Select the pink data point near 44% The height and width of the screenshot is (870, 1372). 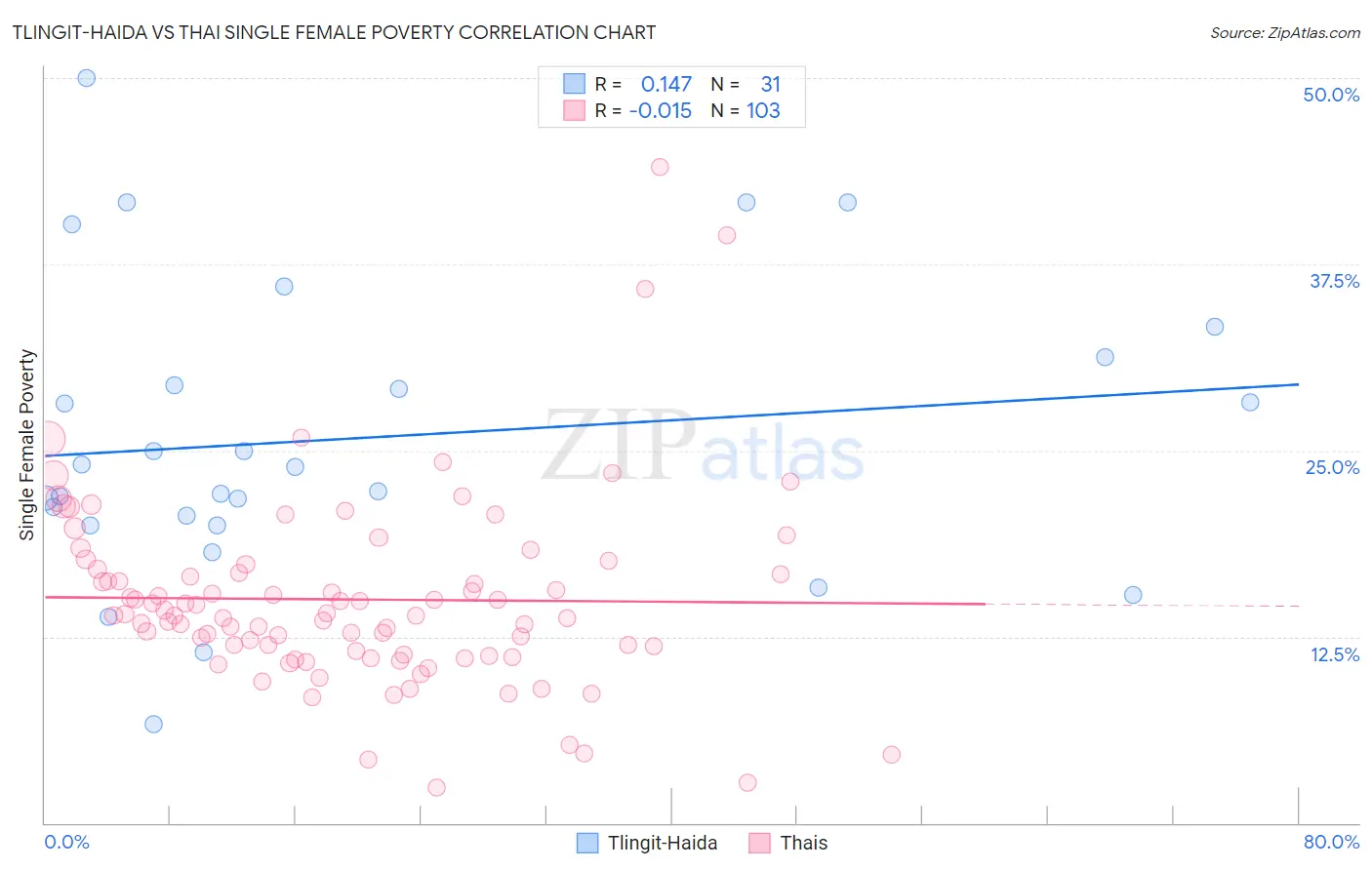(660, 167)
